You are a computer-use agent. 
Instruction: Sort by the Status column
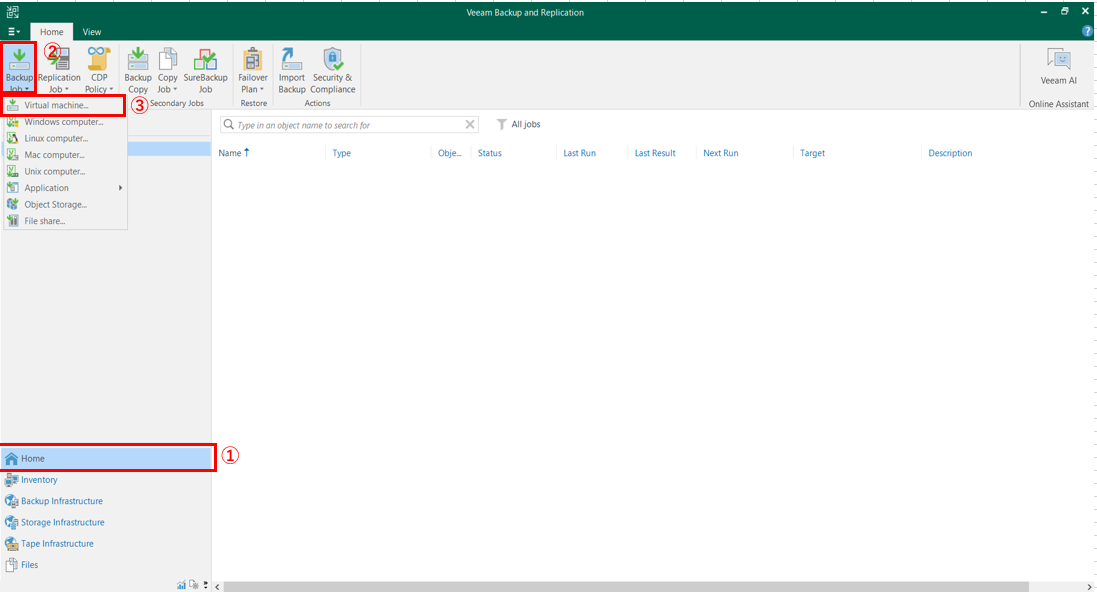pyautogui.click(x=490, y=153)
